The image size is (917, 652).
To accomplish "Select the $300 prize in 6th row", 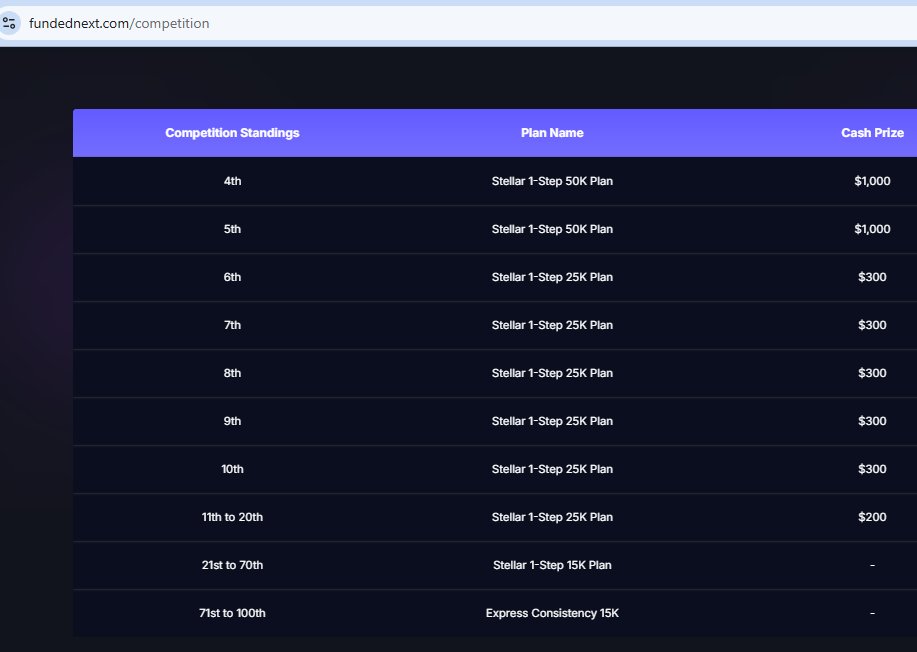I will [x=872, y=277].
